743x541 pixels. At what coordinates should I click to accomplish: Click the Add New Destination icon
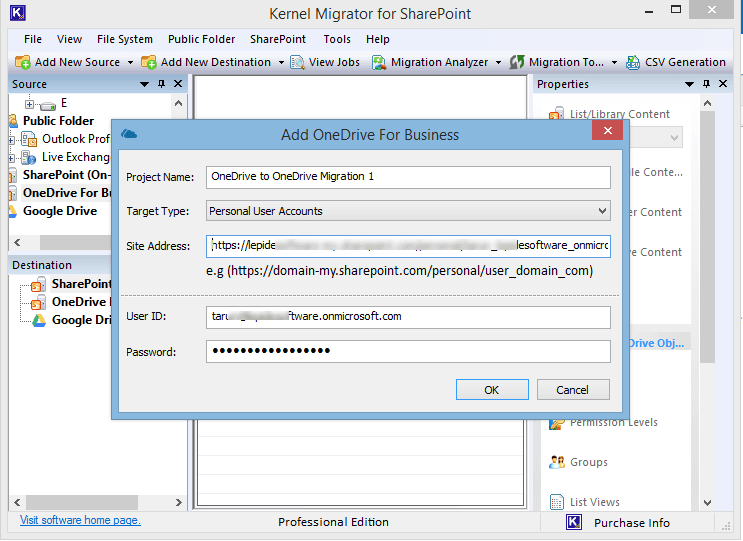148,62
